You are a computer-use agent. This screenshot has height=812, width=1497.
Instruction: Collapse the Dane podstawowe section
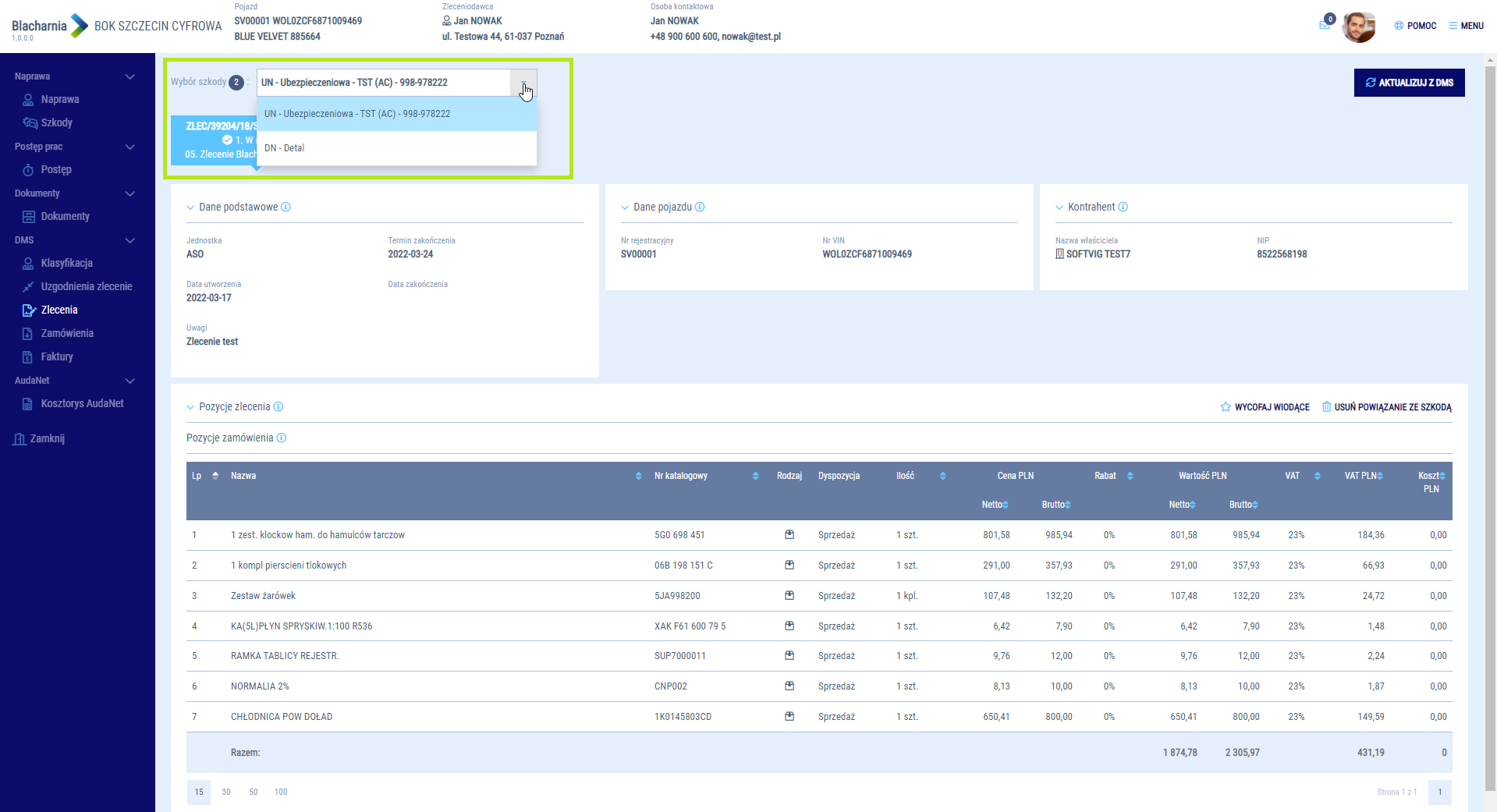click(x=190, y=207)
